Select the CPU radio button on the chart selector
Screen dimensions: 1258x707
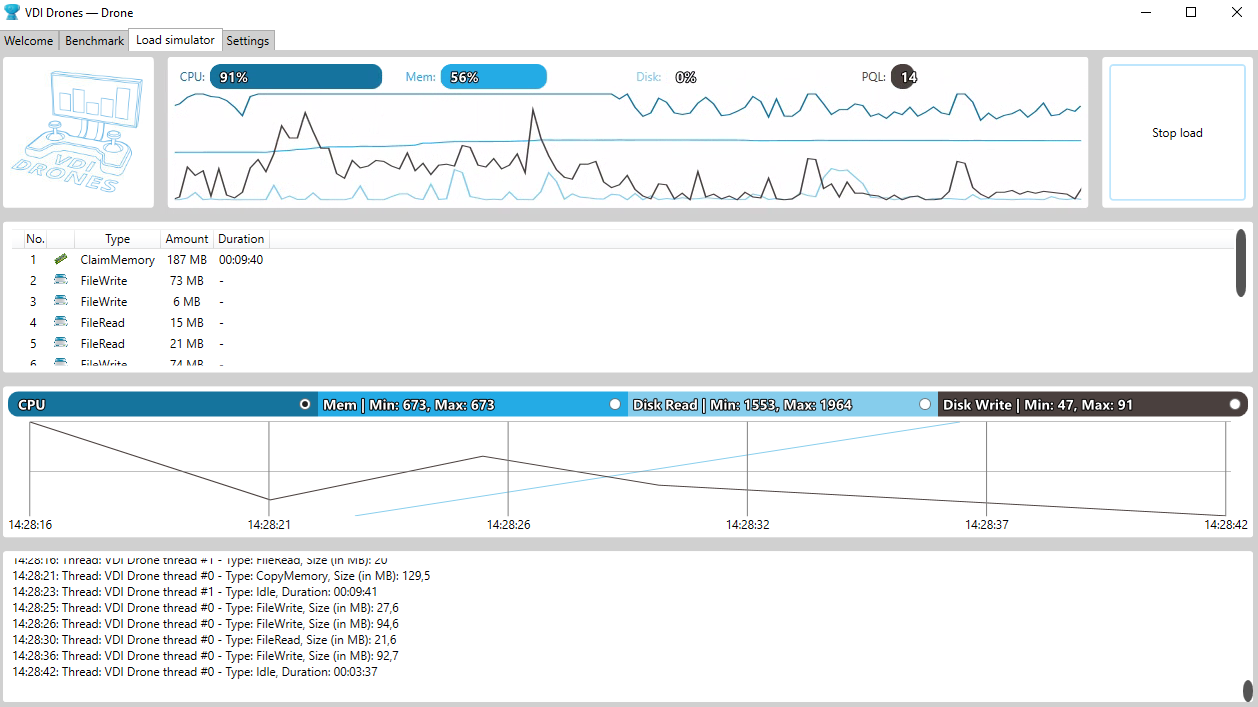pos(305,405)
